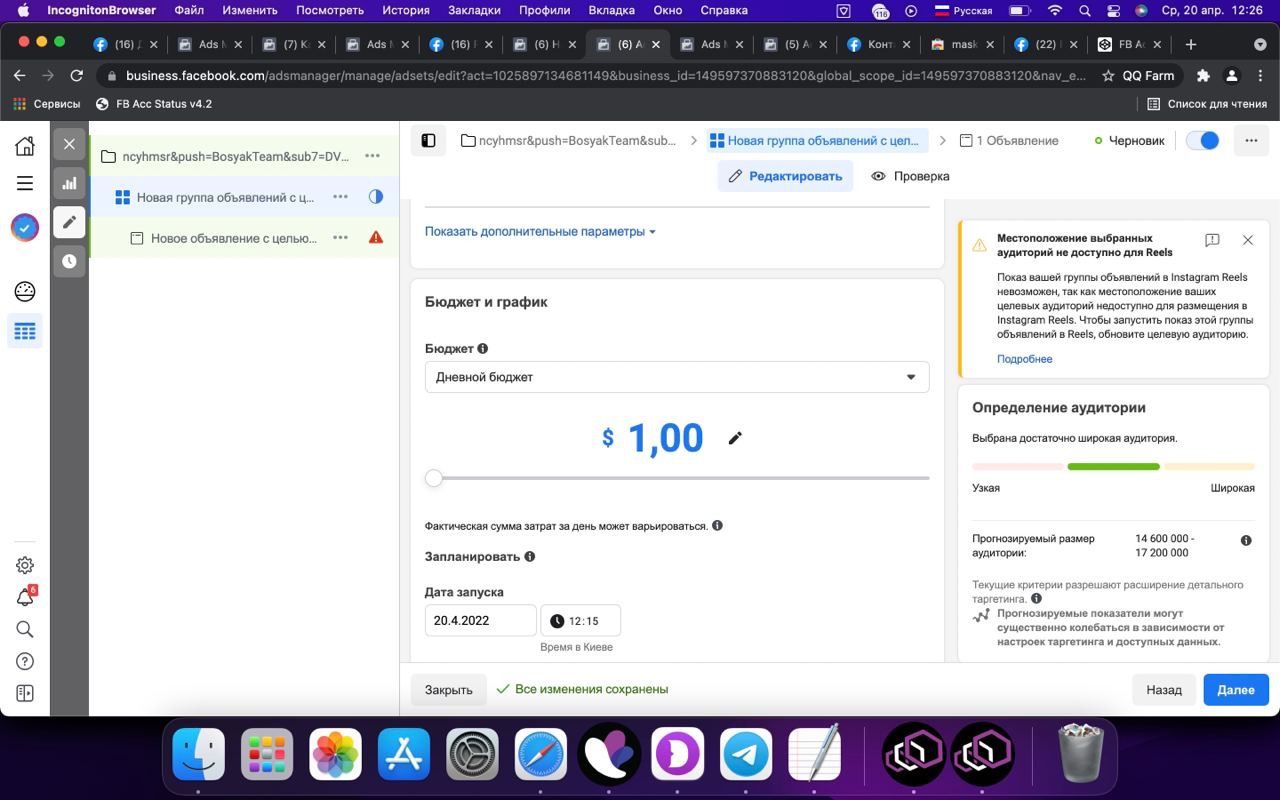The image size is (1280, 800).
Task: Open the bar chart view icon
Action: point(69,183)
